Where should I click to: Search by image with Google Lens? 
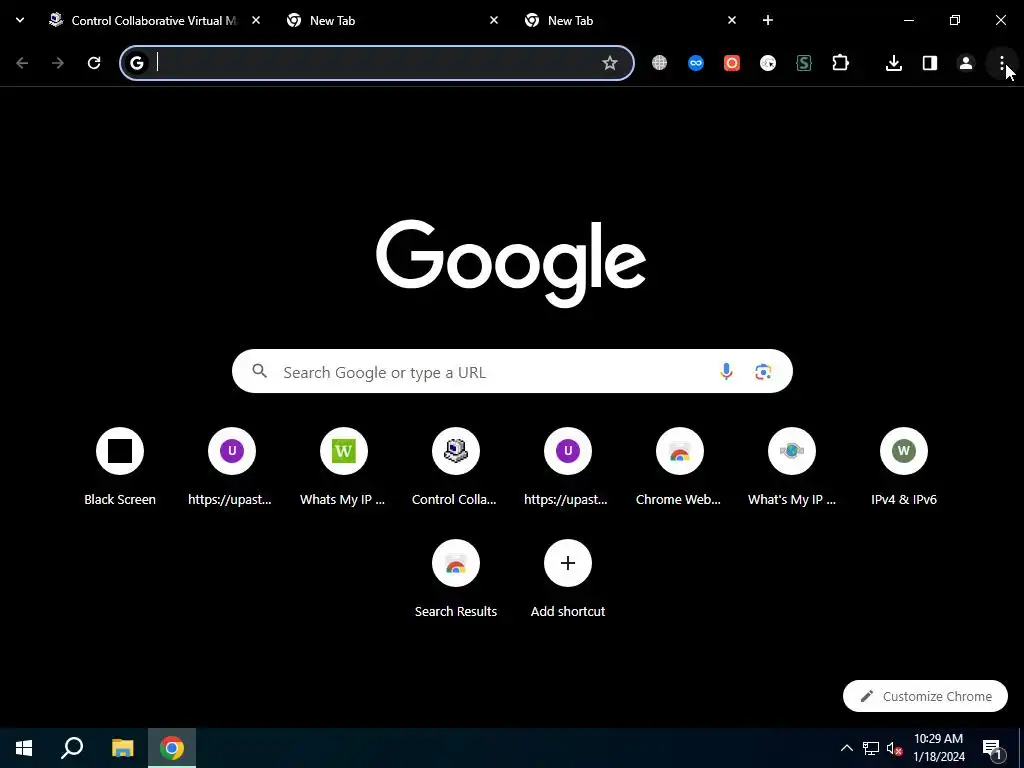763,372
